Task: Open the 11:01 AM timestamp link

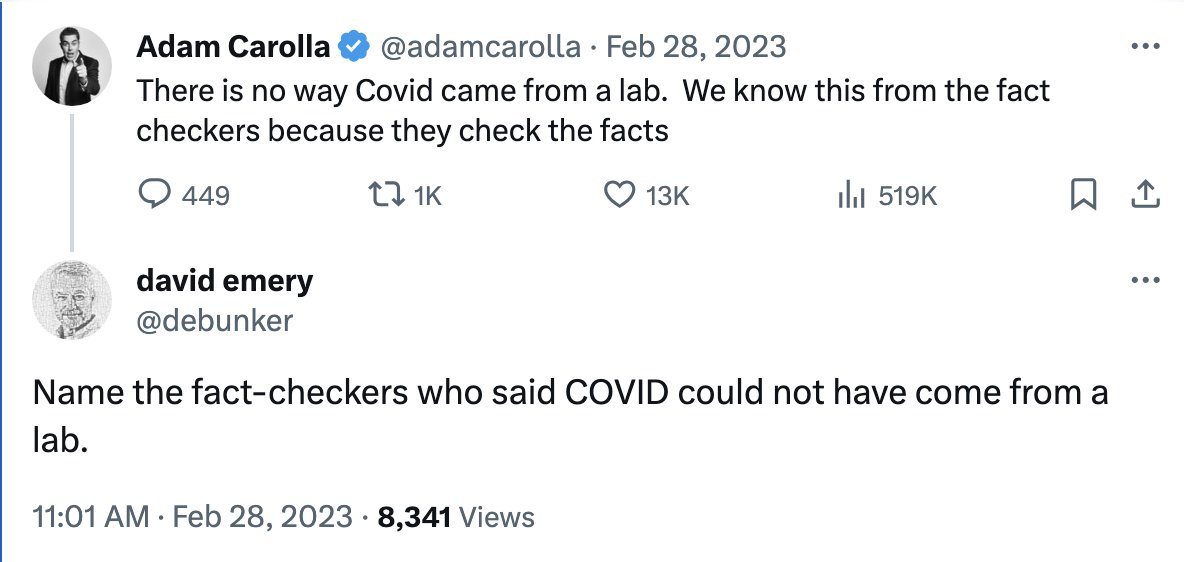Action: [x=88, y=517]
